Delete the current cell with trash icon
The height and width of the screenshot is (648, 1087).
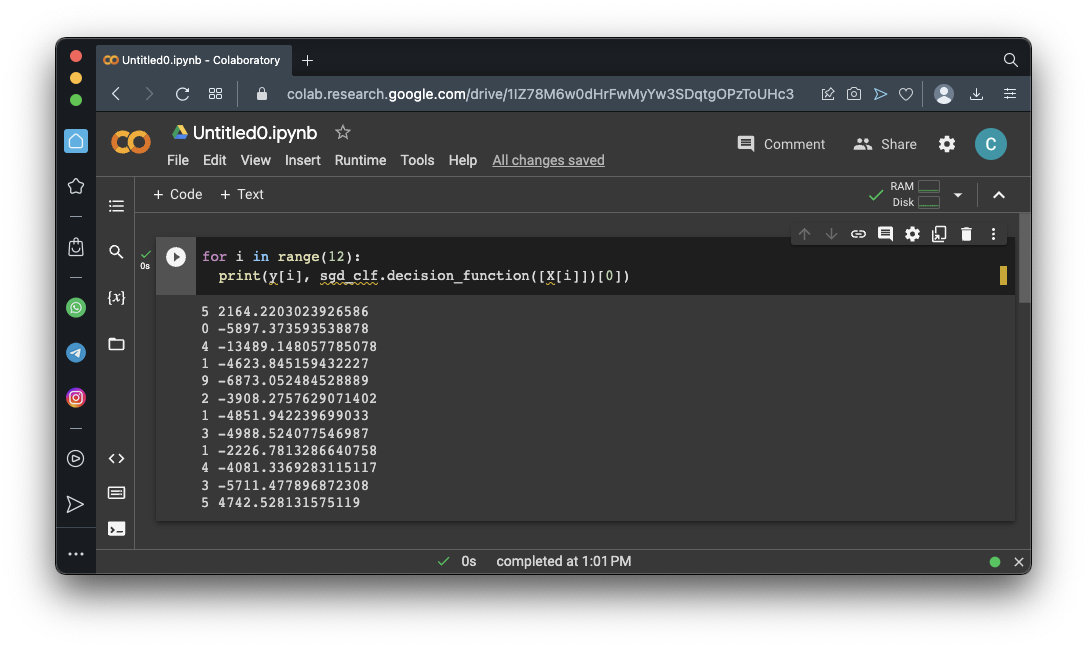[x=966, y=234]
